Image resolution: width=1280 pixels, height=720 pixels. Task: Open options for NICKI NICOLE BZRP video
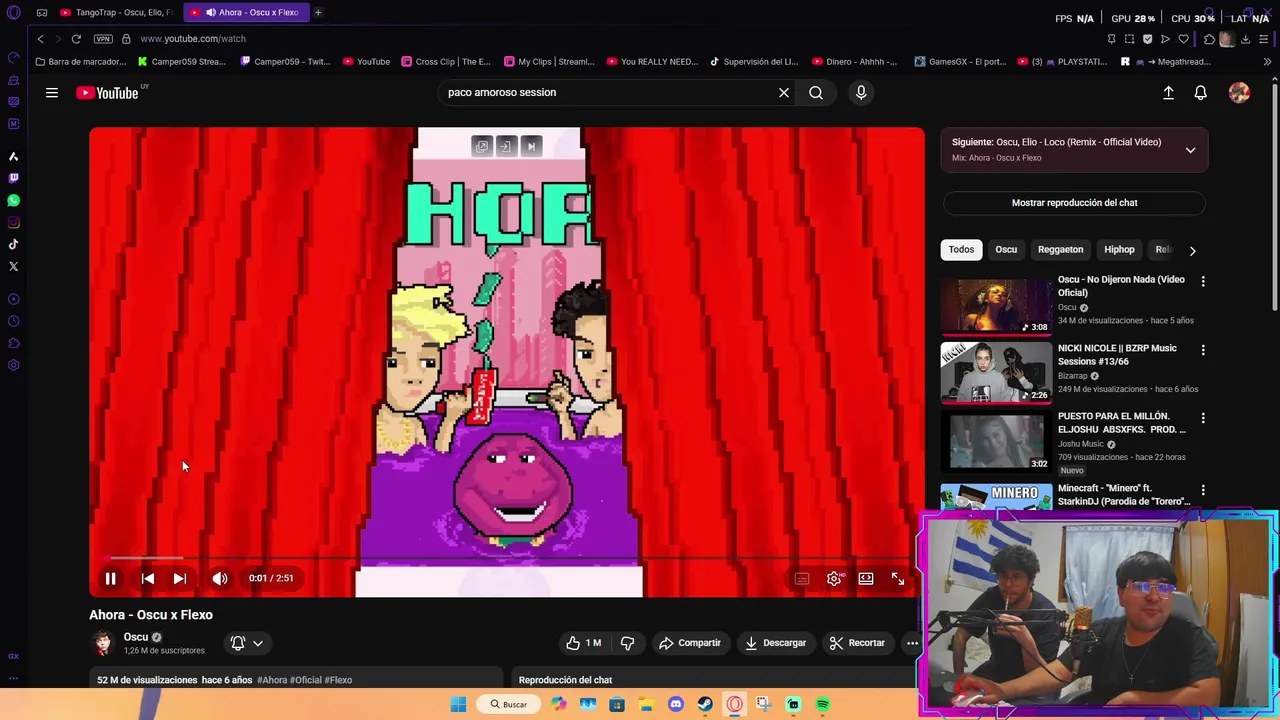pos(1203,351)
